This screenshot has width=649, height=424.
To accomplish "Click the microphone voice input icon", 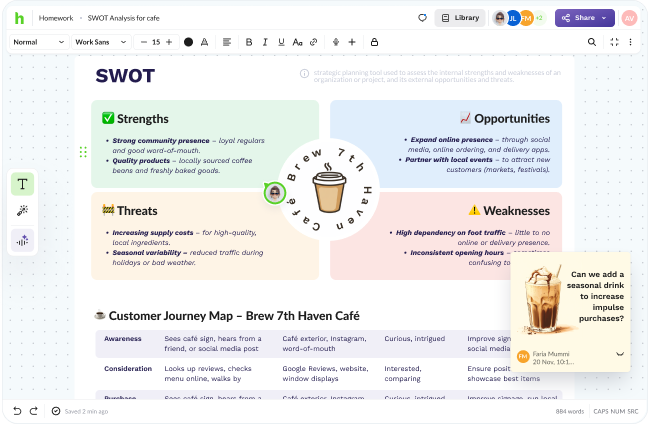I will [x=336, y=42].
